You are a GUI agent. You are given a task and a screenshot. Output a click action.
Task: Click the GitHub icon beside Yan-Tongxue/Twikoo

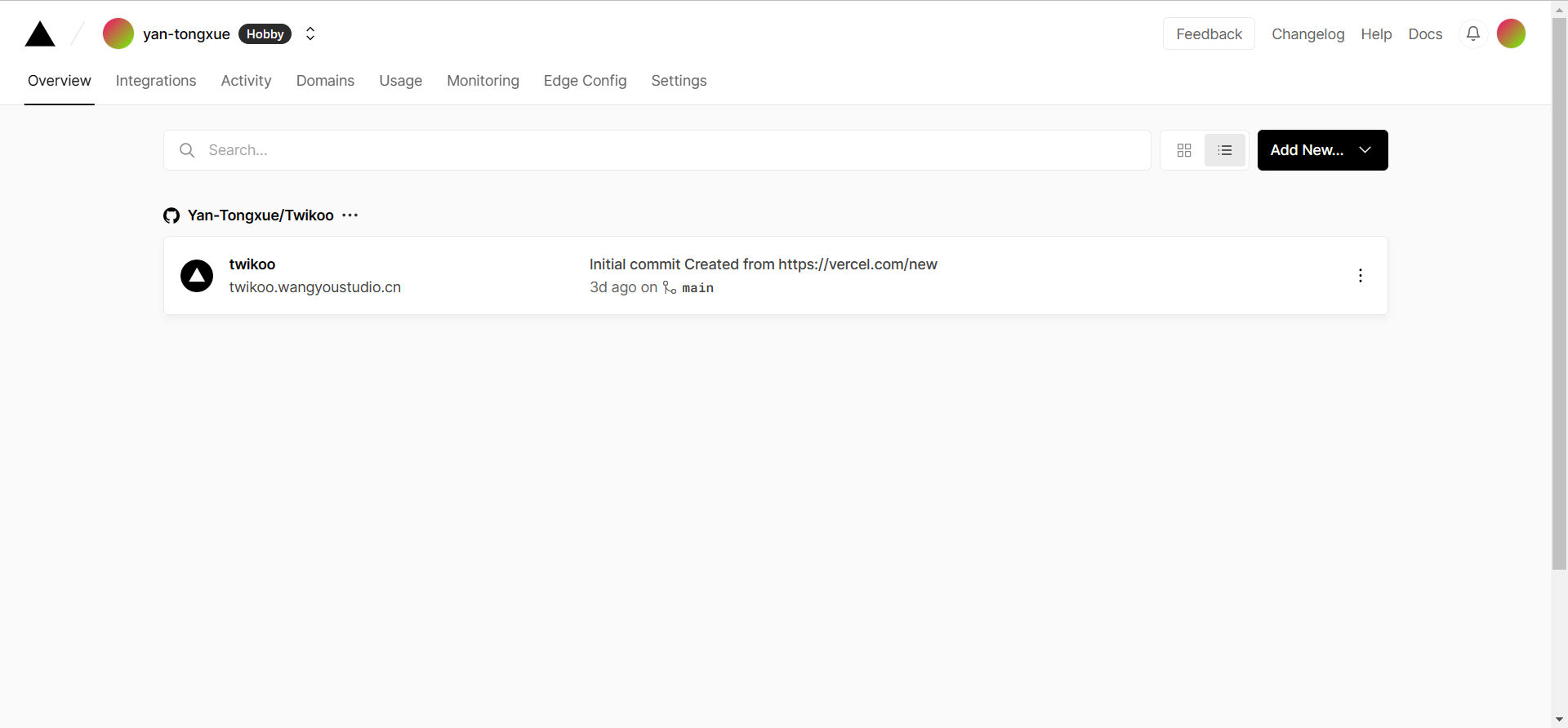click(171, 215)
